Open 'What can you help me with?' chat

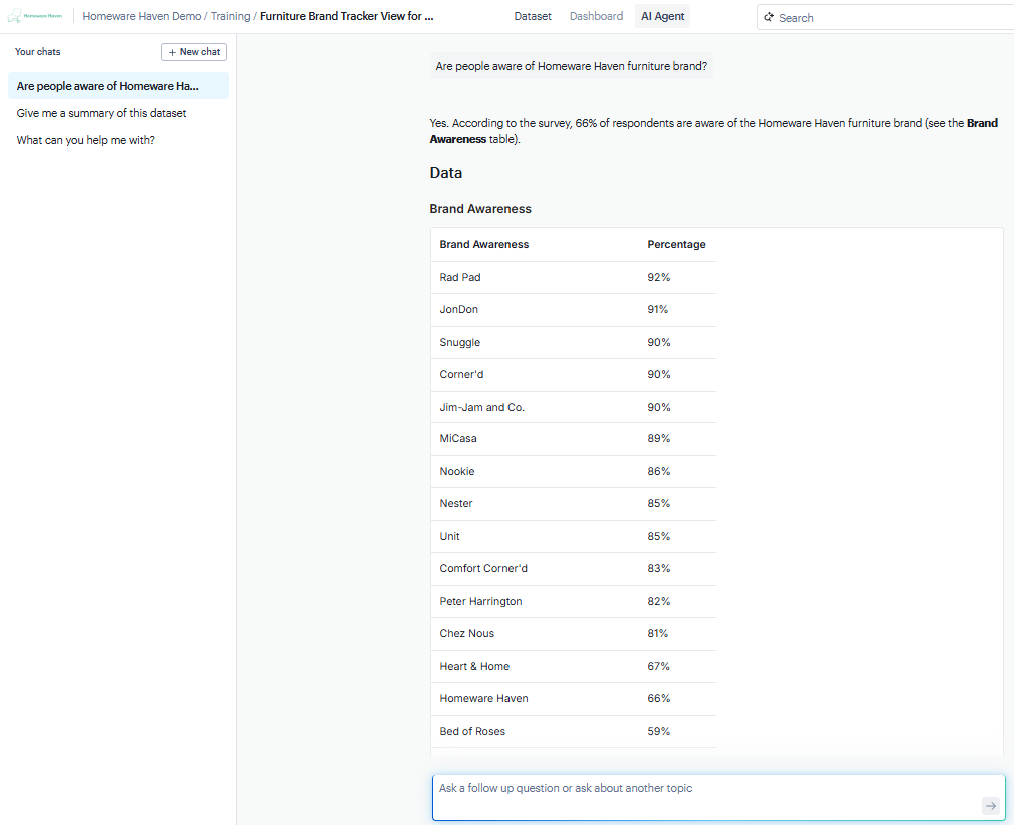click(85, 140)
